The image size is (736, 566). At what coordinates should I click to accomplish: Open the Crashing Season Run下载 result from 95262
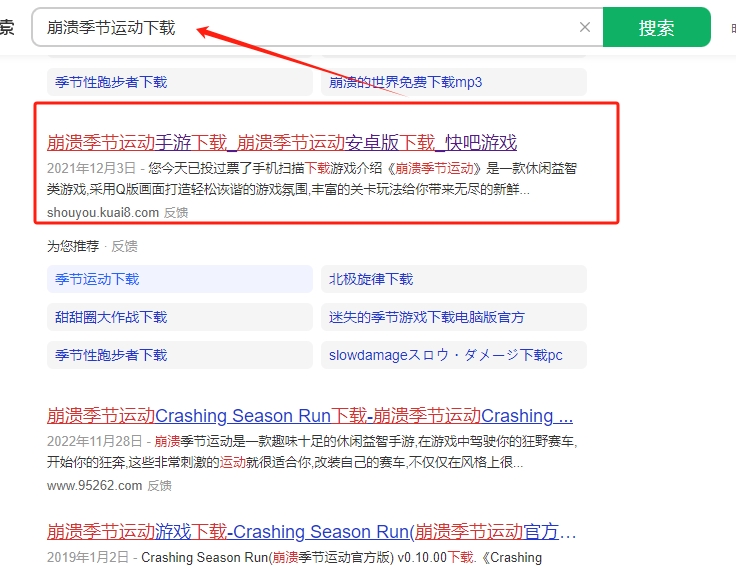click(309, 416)
